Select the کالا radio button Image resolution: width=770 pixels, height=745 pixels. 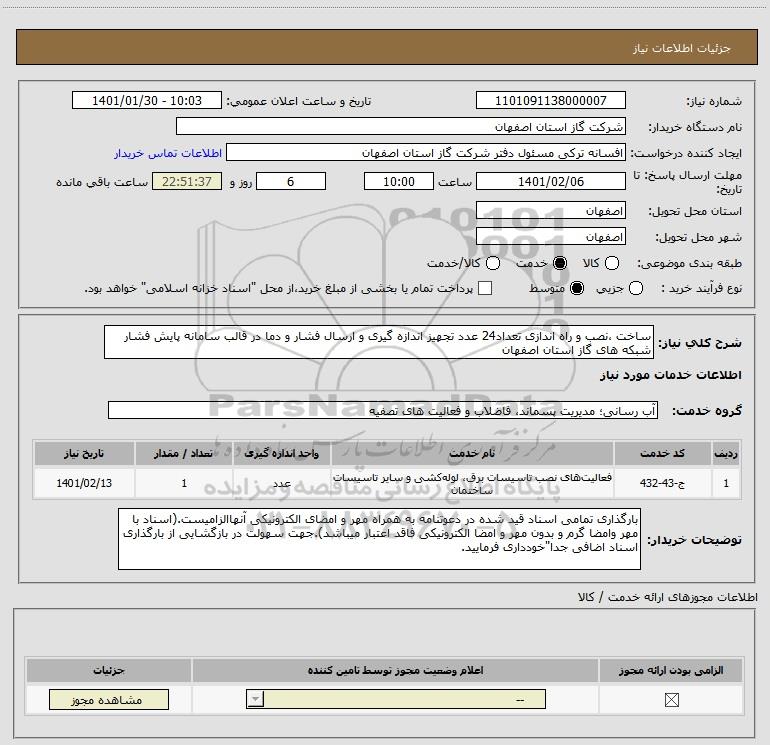pos(611,263)
